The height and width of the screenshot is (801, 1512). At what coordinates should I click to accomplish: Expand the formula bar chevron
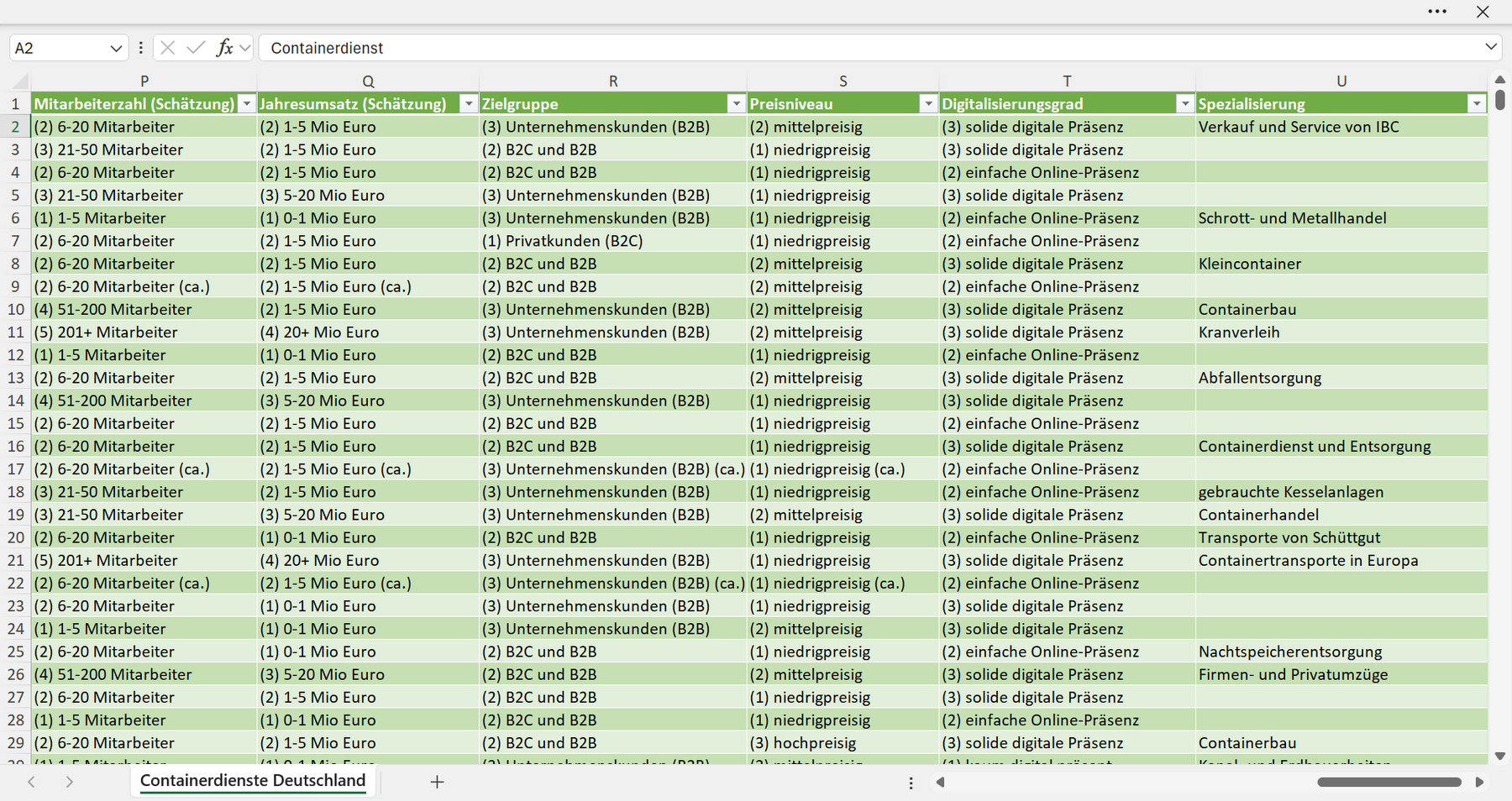pyautogui.click(x=1491, y=47)
